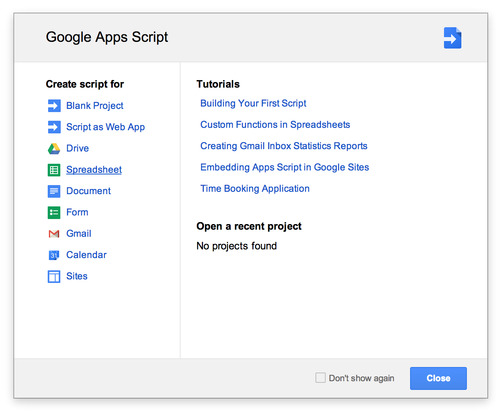Create a script for Document
This screenshot has width=500, height=412.
click(88, 191)
